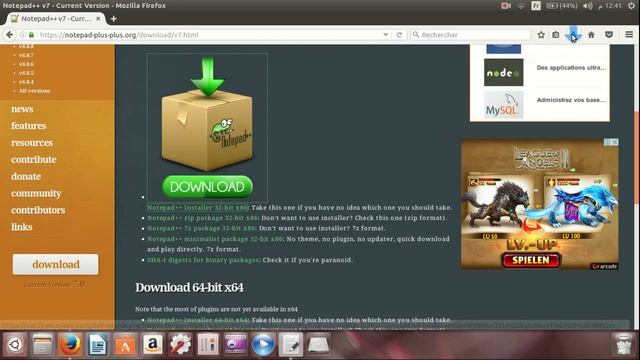Screen dimensions: 640x360
Task: Open System Settings gear-wrench dock icon
Action: coord(180,344)
